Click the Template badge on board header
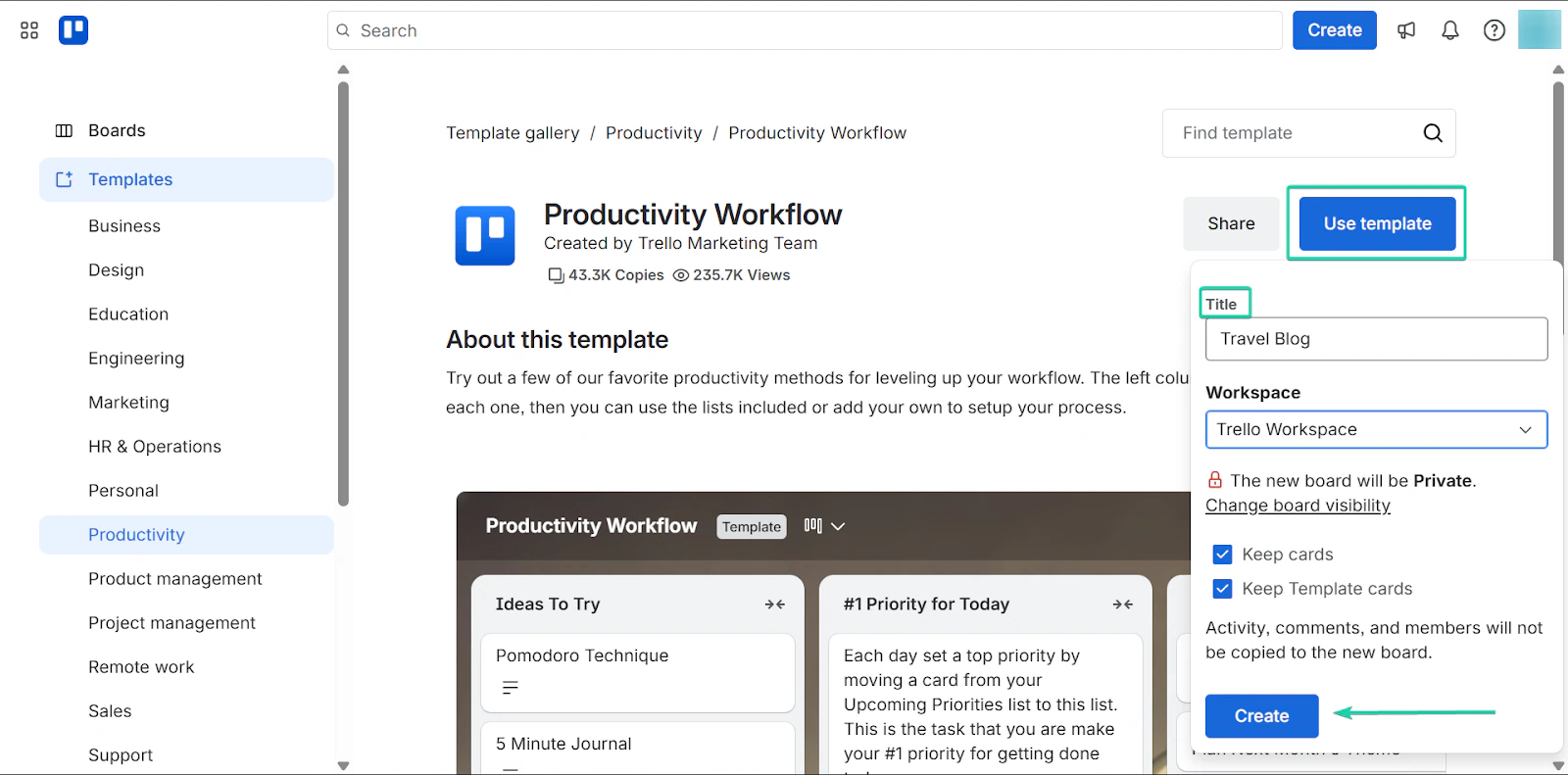Screen dimensions: 1568x775 (752, 527)
